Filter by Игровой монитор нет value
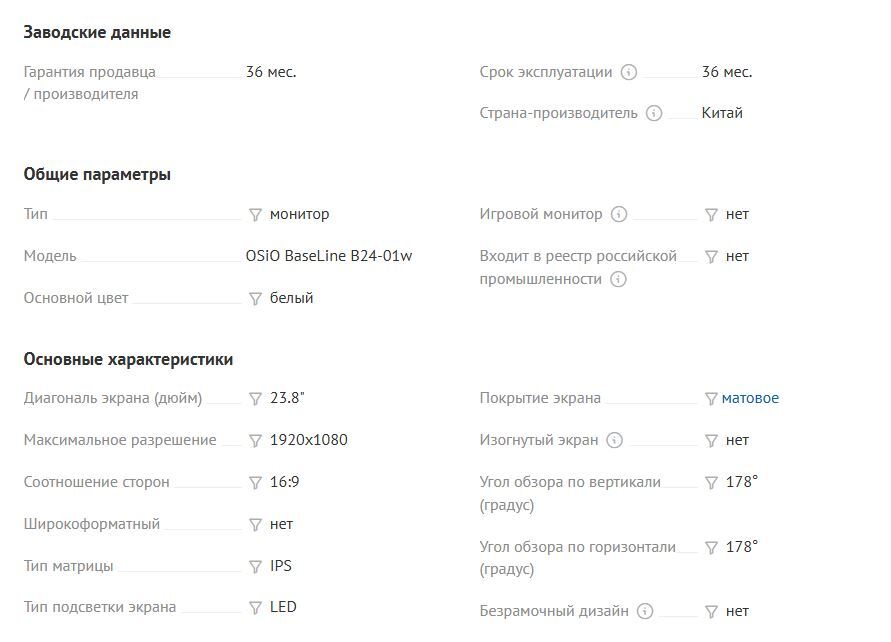The width and height of the screenshot is (891, 642). click(711, 215)
